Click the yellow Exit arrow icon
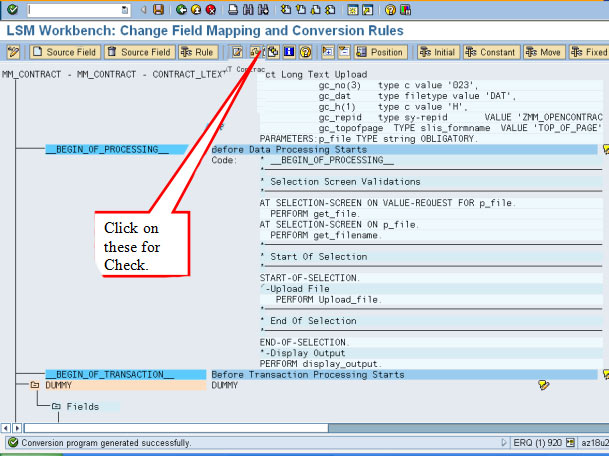The width and height of the screenshot is (609, 456). point(196,9)
